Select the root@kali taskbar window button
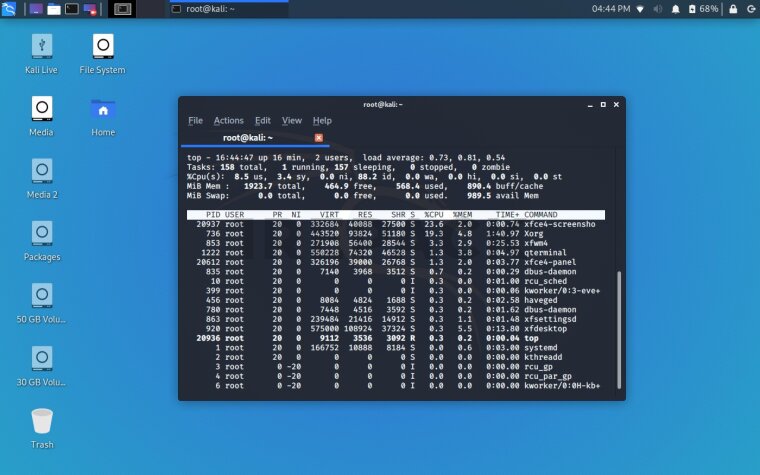Image resolution: width=760 pixels, height=475 pixels. pos(226,9)
